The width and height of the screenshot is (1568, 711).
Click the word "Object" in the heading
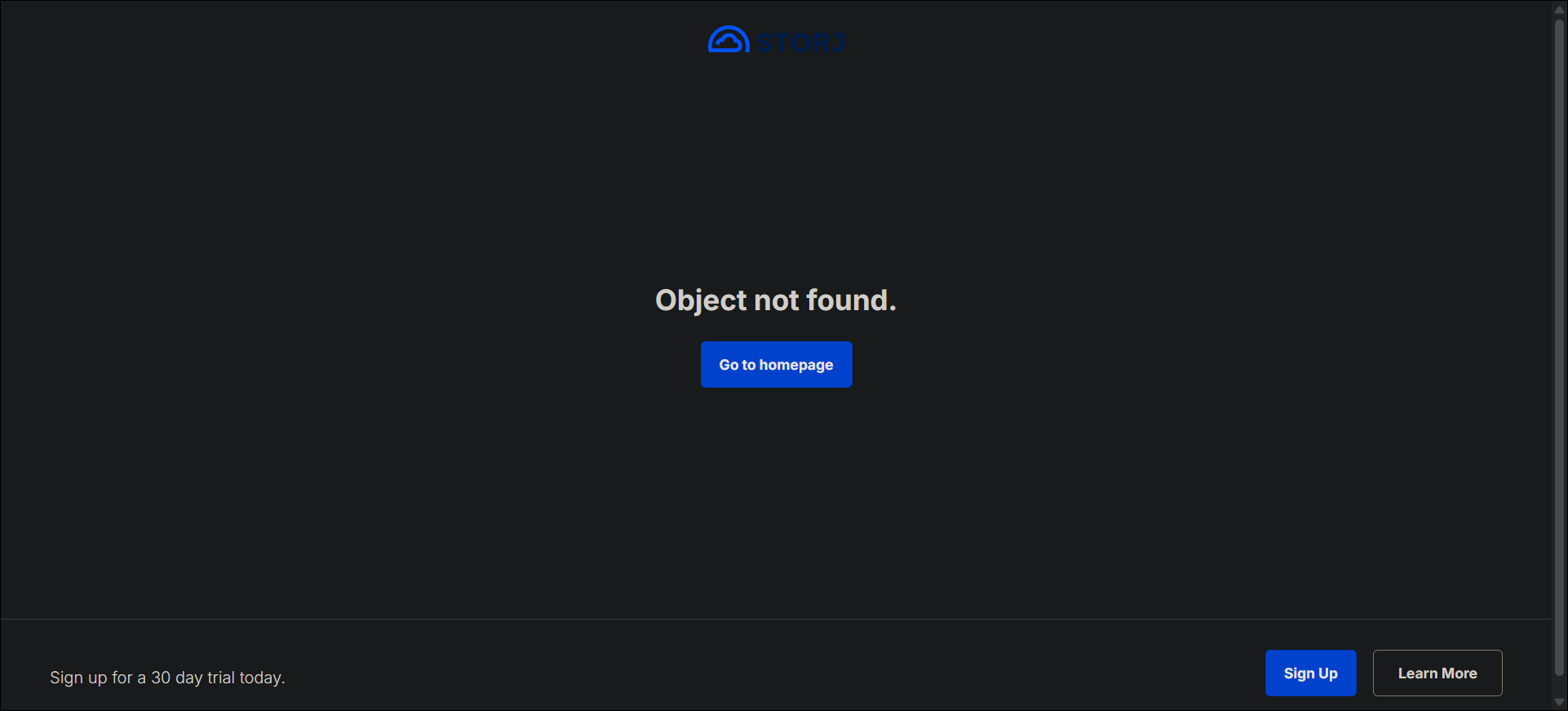pos(701,301)
